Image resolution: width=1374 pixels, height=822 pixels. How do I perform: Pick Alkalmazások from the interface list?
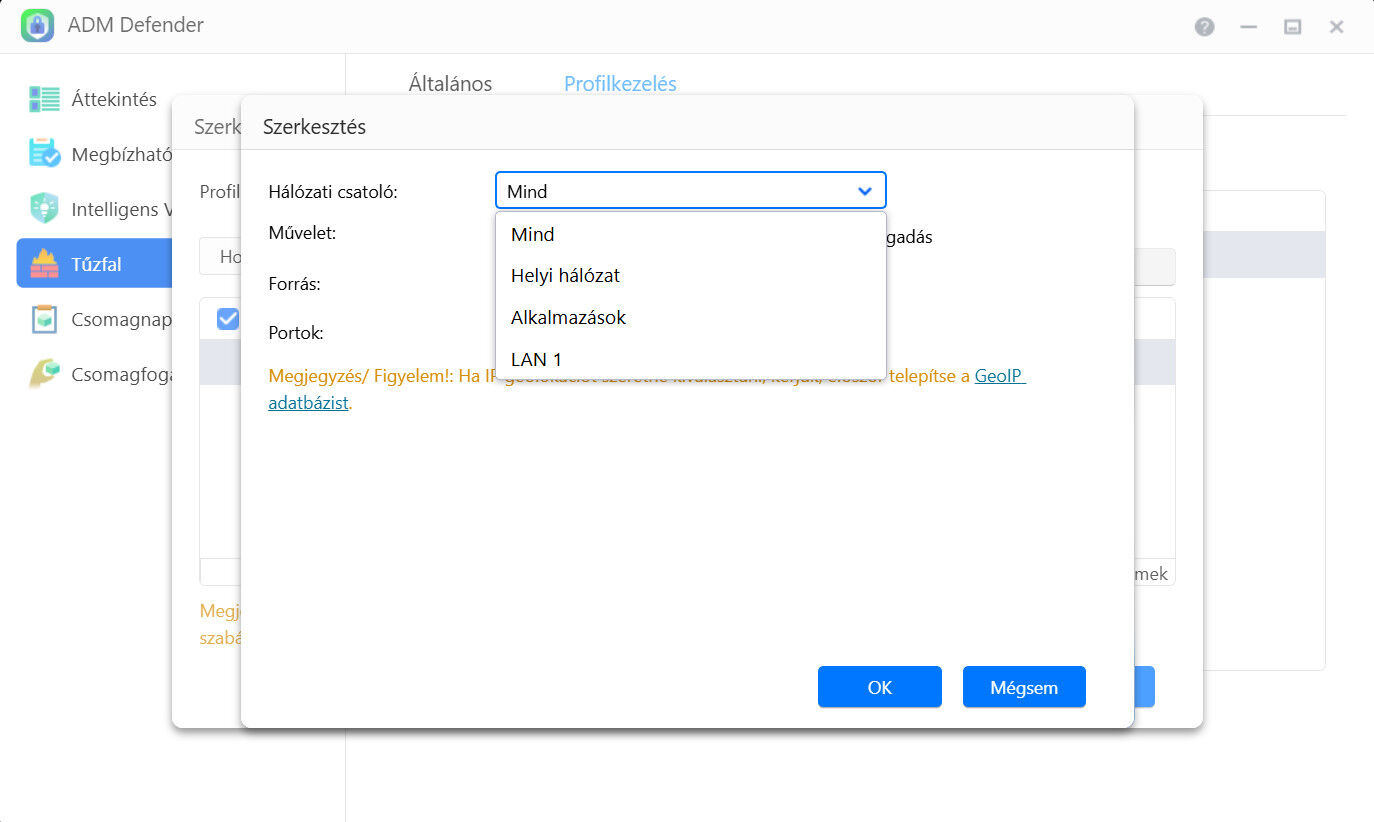coord(568,318)
